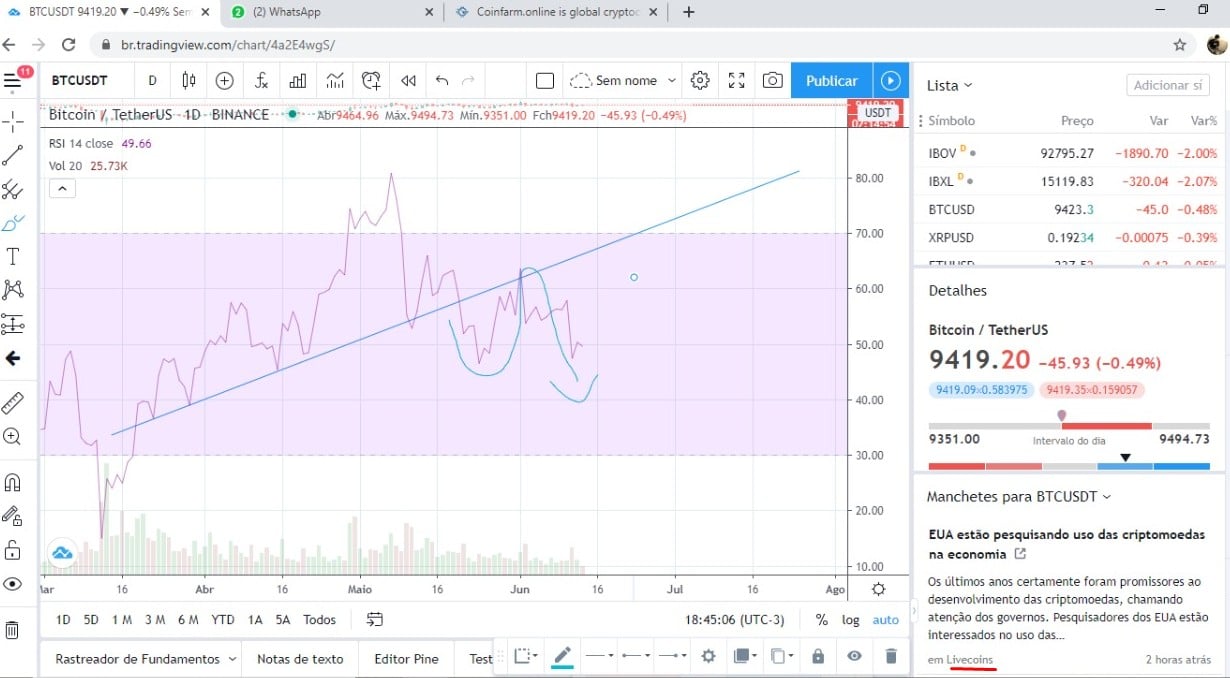
Task: Toggle log scale
Action: click(850, 620)
